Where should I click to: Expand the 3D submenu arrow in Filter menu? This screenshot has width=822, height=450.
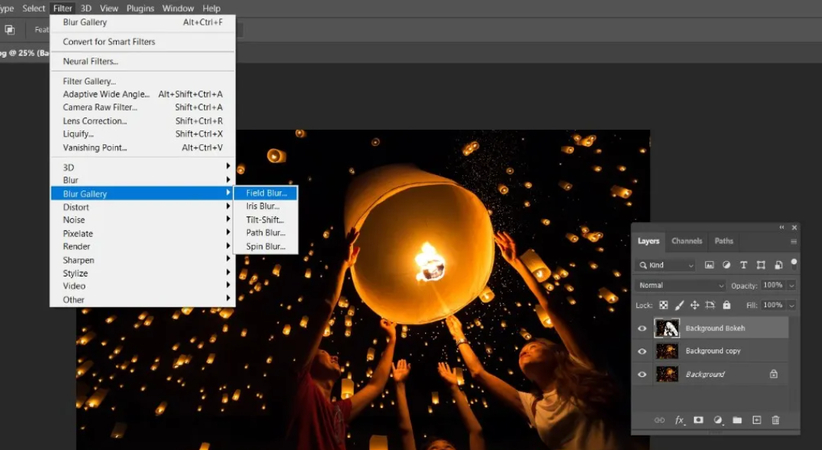click(x=228, y=166)
